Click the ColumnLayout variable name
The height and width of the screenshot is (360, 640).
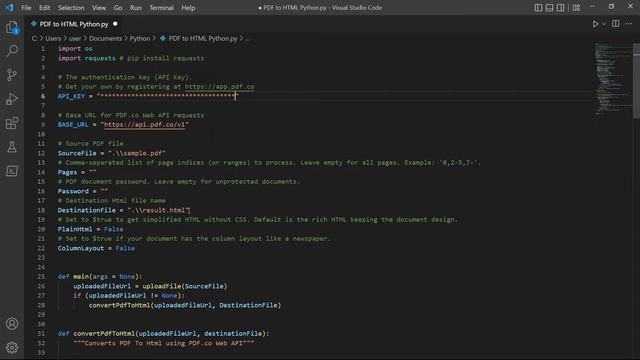pos(80,248)
